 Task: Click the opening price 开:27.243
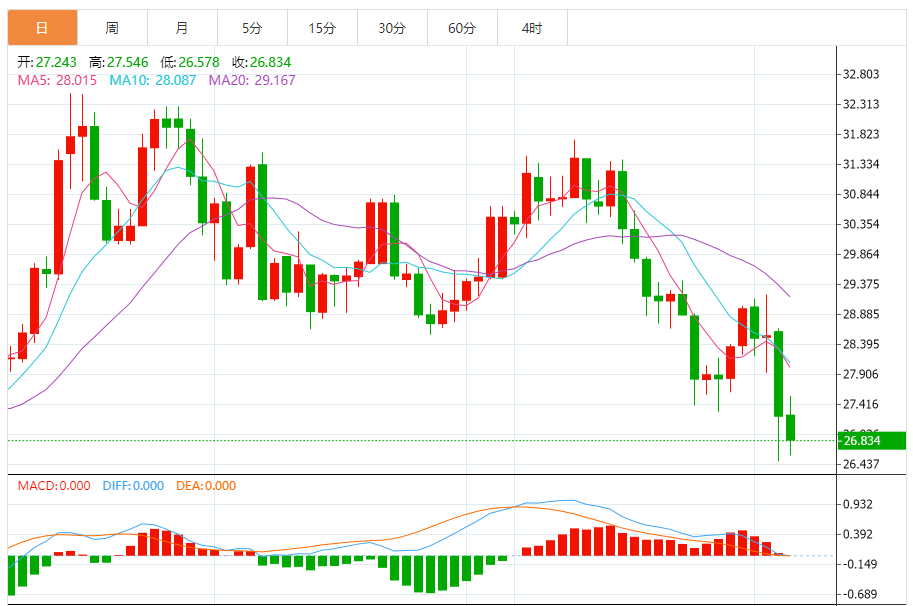47,62
